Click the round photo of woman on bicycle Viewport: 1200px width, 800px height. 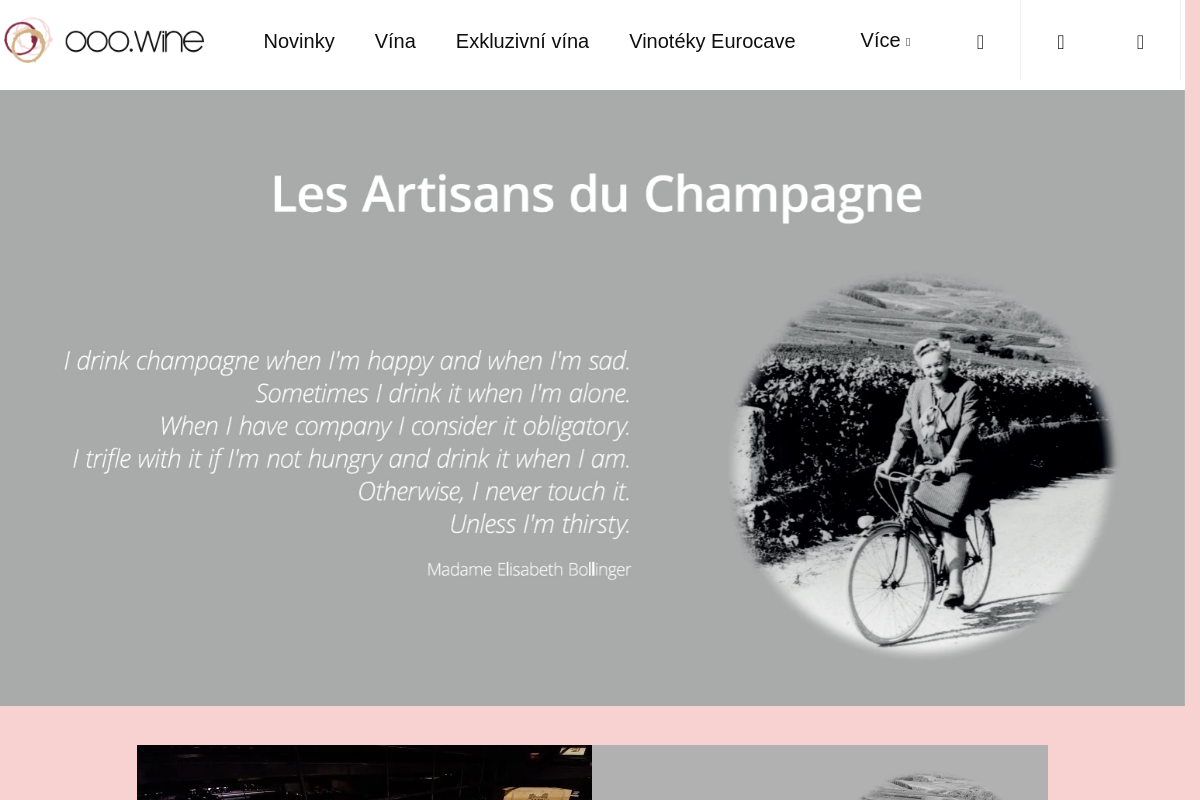[x=922, y=465]
